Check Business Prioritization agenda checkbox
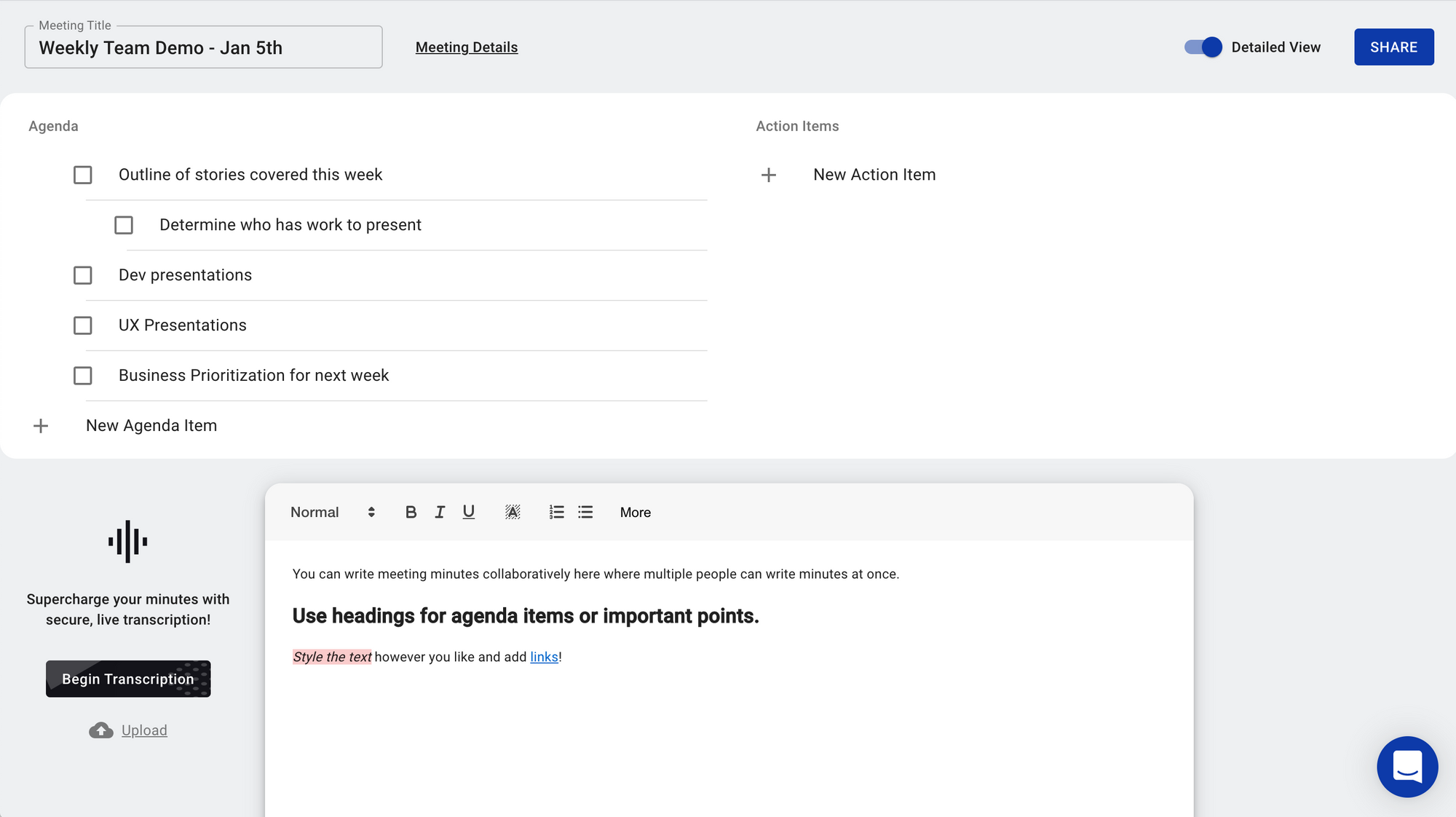Screen dimensions: 1456x817 click(82, 375)
